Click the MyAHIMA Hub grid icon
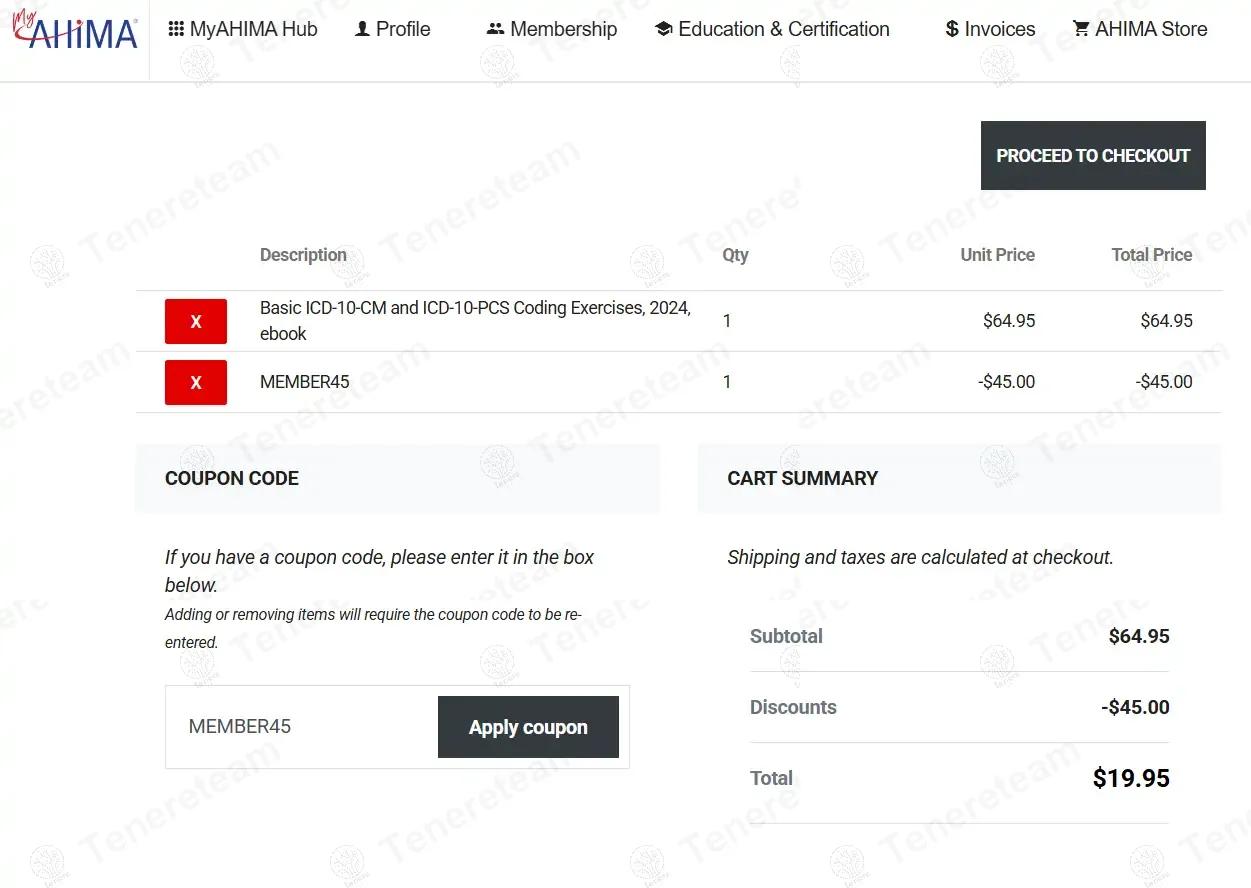The width and height of the screenshot is (1251, 888). [x=176, y=29]
